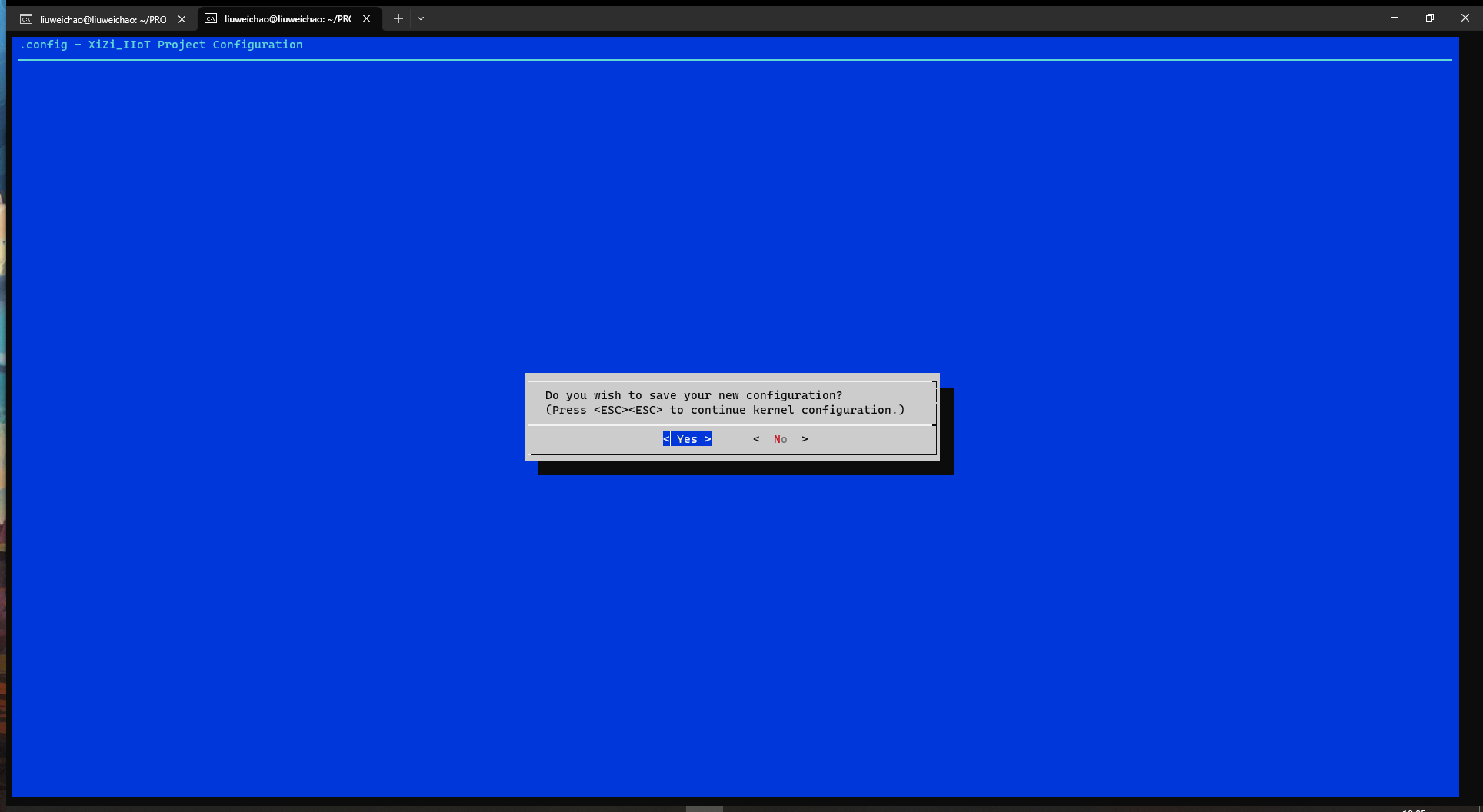Screen dimensions: 1483x812
Task: Select the second terminal tab
Action: tap(288, 19)
